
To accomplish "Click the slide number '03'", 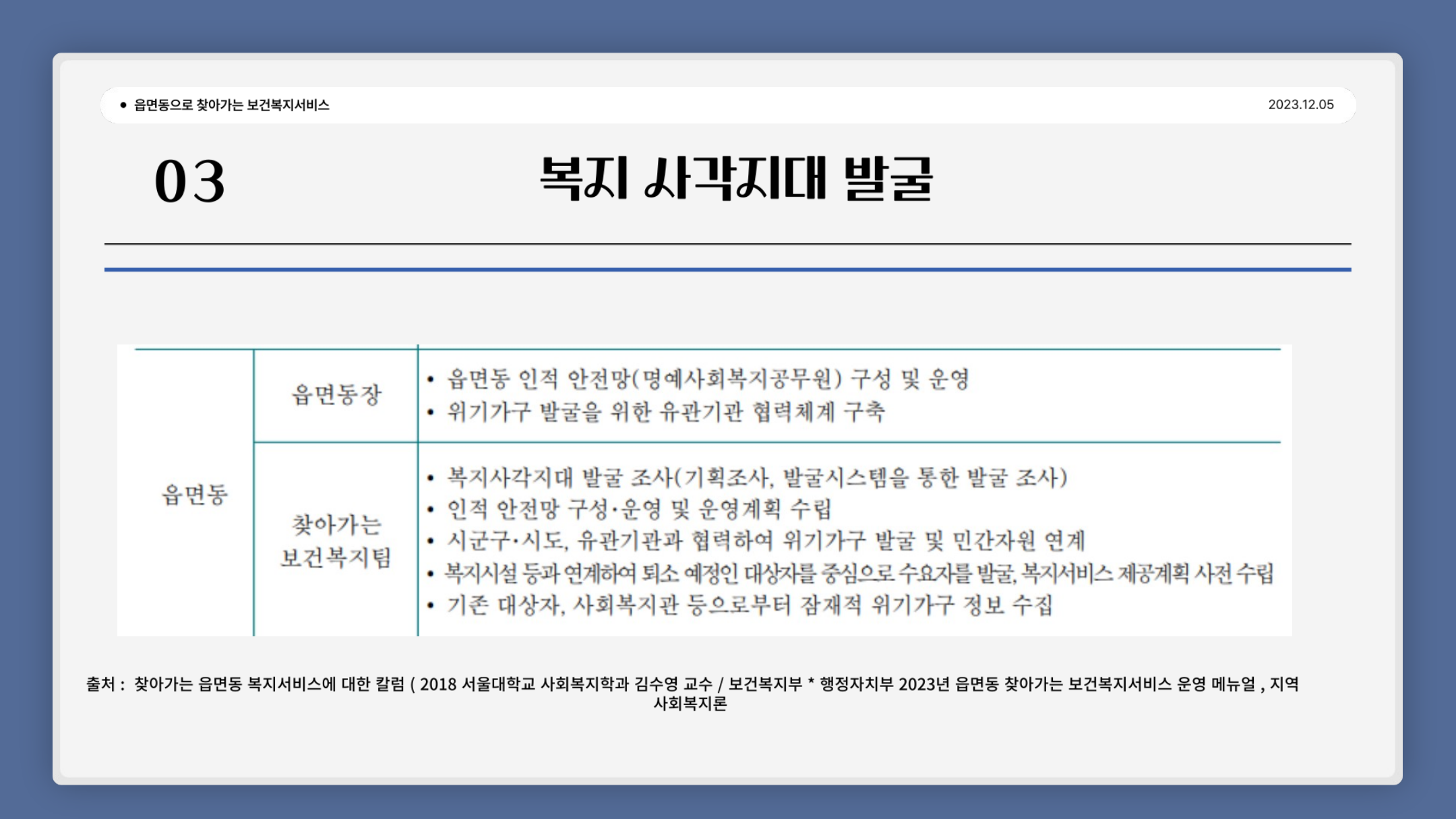I will pyautogui.click(x=189, y=181).
